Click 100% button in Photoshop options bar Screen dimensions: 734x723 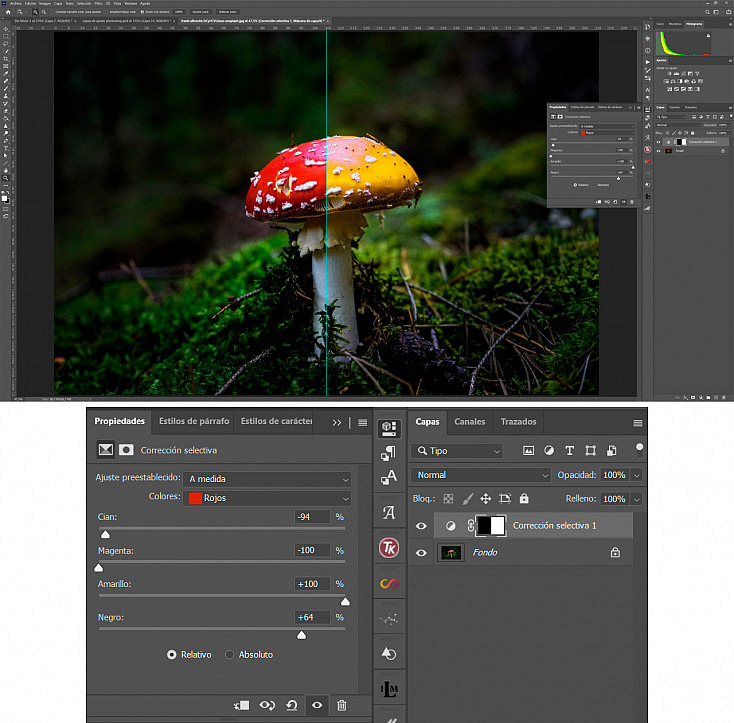(179, 12)
